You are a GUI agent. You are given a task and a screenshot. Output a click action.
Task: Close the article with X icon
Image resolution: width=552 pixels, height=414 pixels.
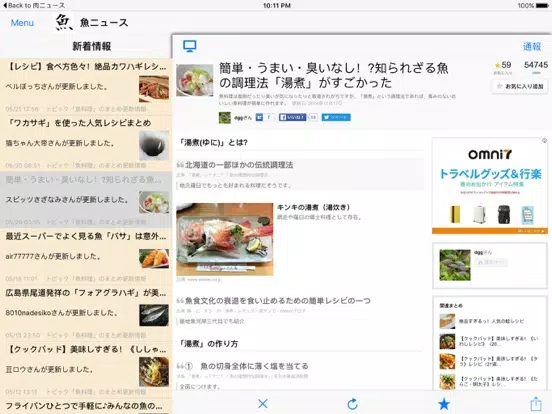click(x=263, y=403)
